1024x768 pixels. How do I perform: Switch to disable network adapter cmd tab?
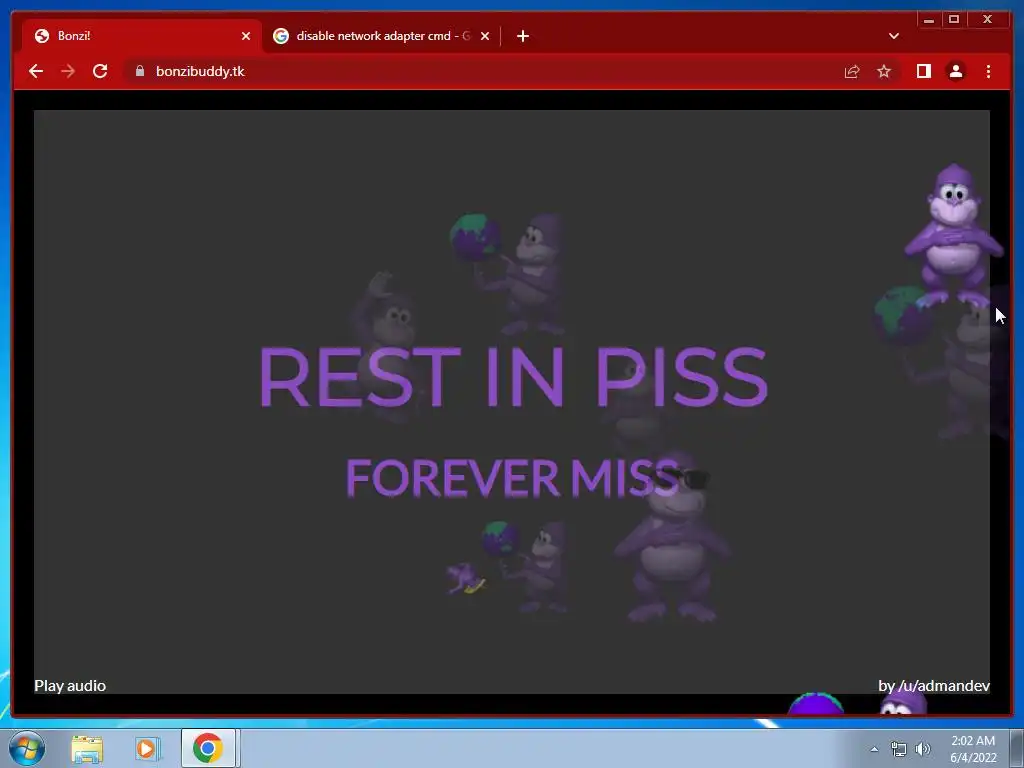382,36
